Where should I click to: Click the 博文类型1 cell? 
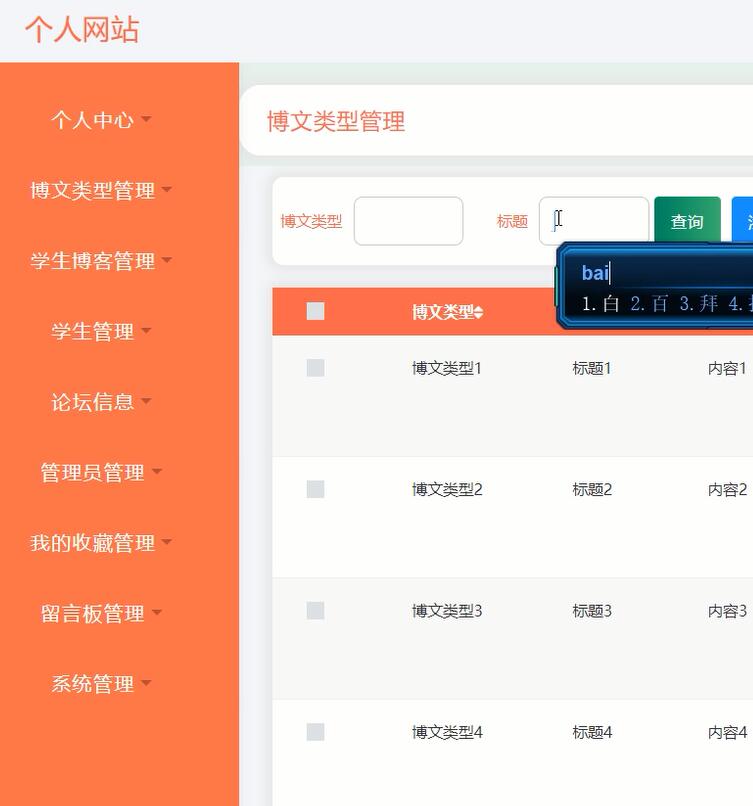click(447, 368)
